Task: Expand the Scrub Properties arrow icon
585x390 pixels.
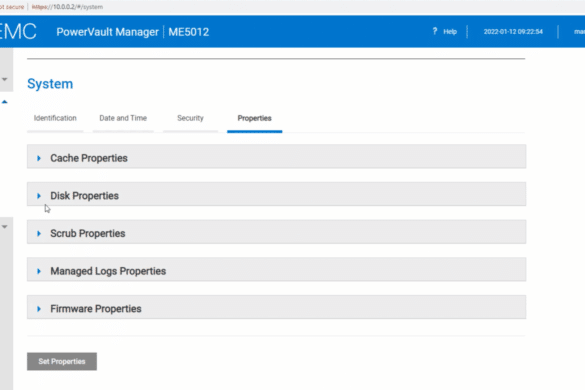Action: 39,234
